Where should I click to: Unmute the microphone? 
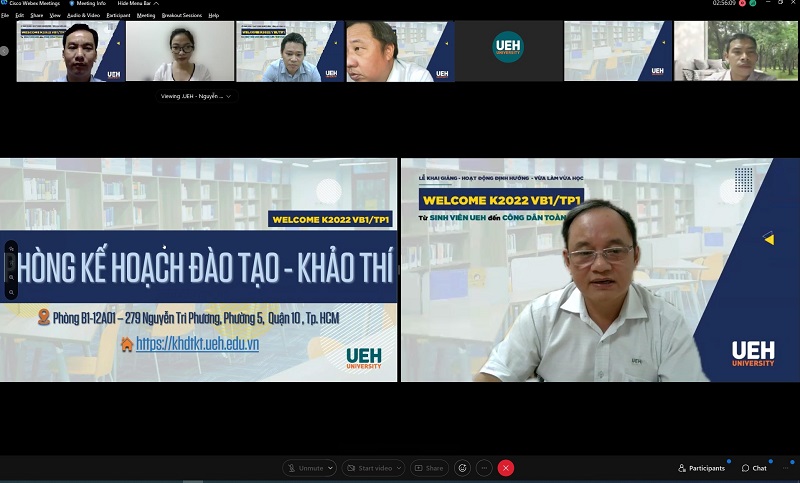pos(305,468)
